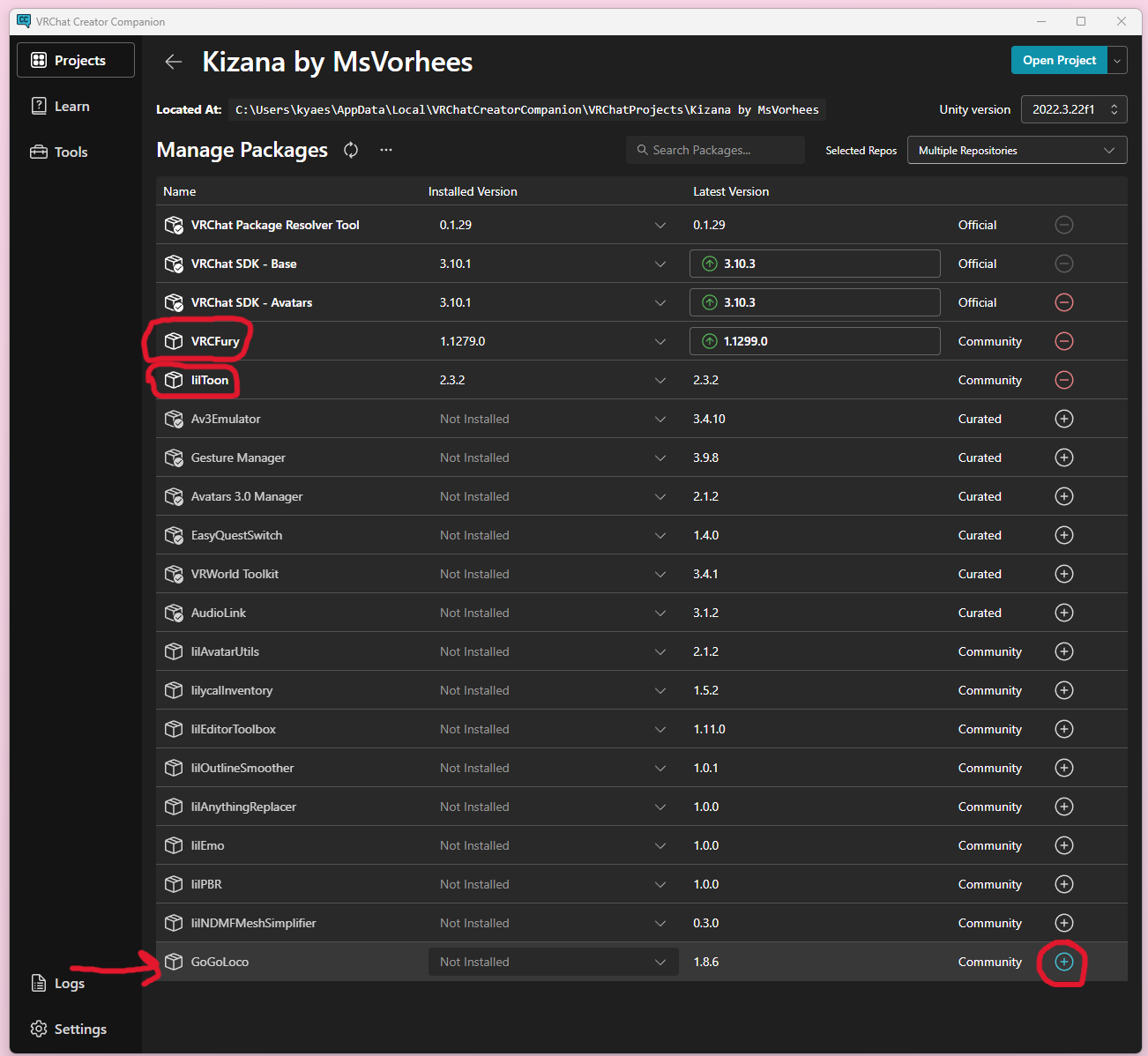
Task: Add the EasyQuestSwitch package
Action: [1064, 535]
